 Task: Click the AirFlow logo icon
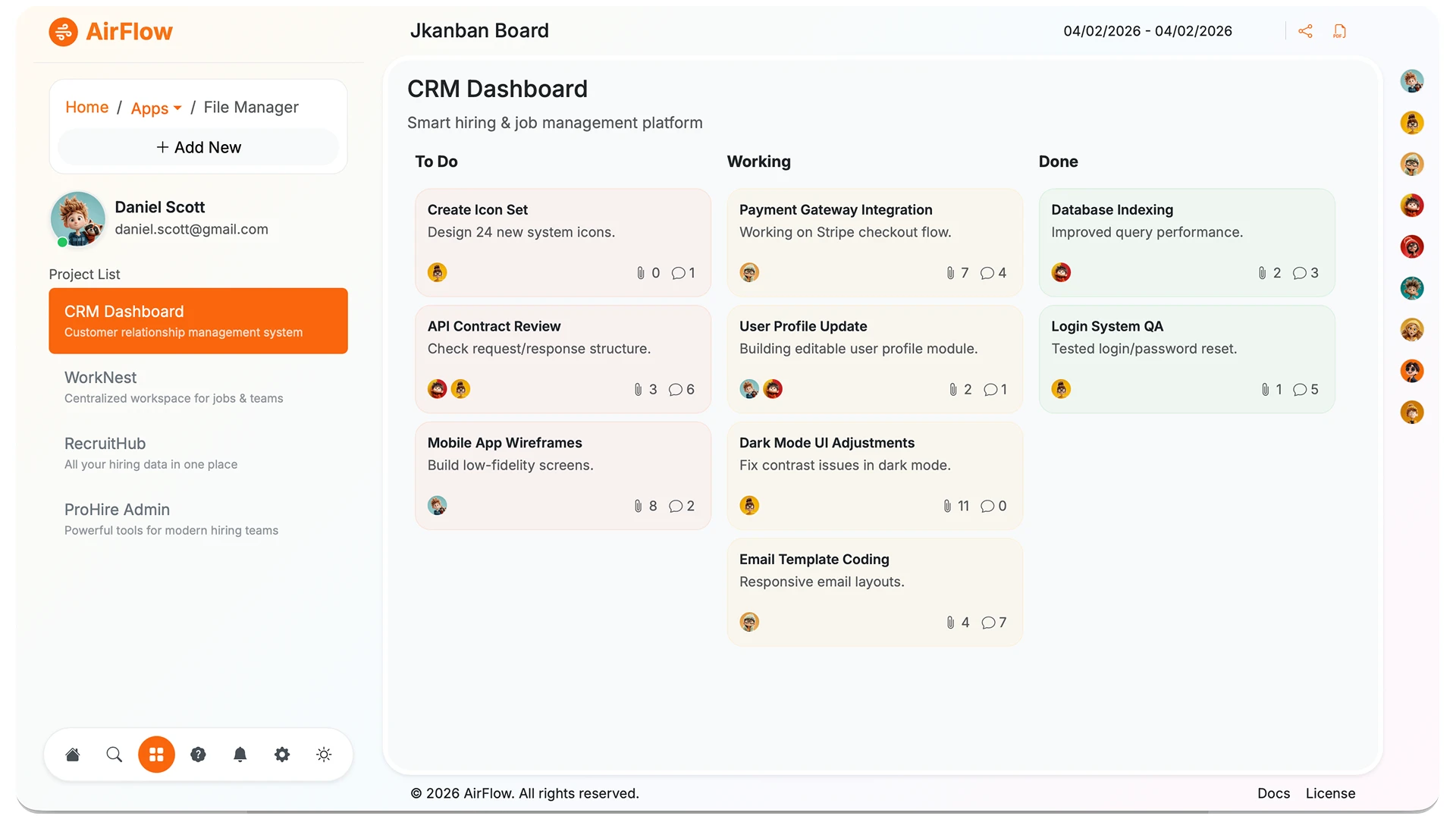(x=64, y=32)
